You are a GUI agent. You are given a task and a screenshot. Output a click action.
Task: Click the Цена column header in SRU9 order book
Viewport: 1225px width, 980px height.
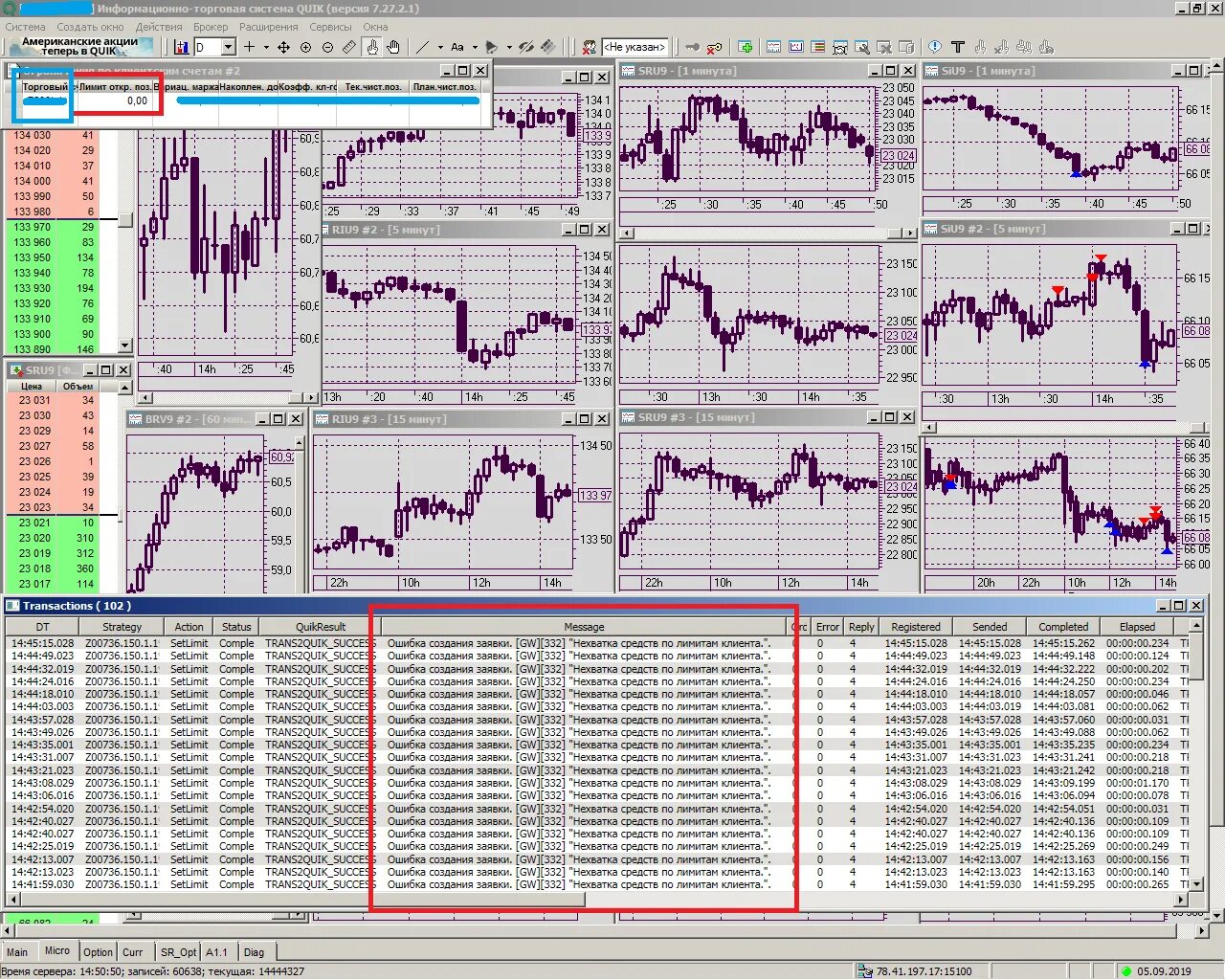32,387
